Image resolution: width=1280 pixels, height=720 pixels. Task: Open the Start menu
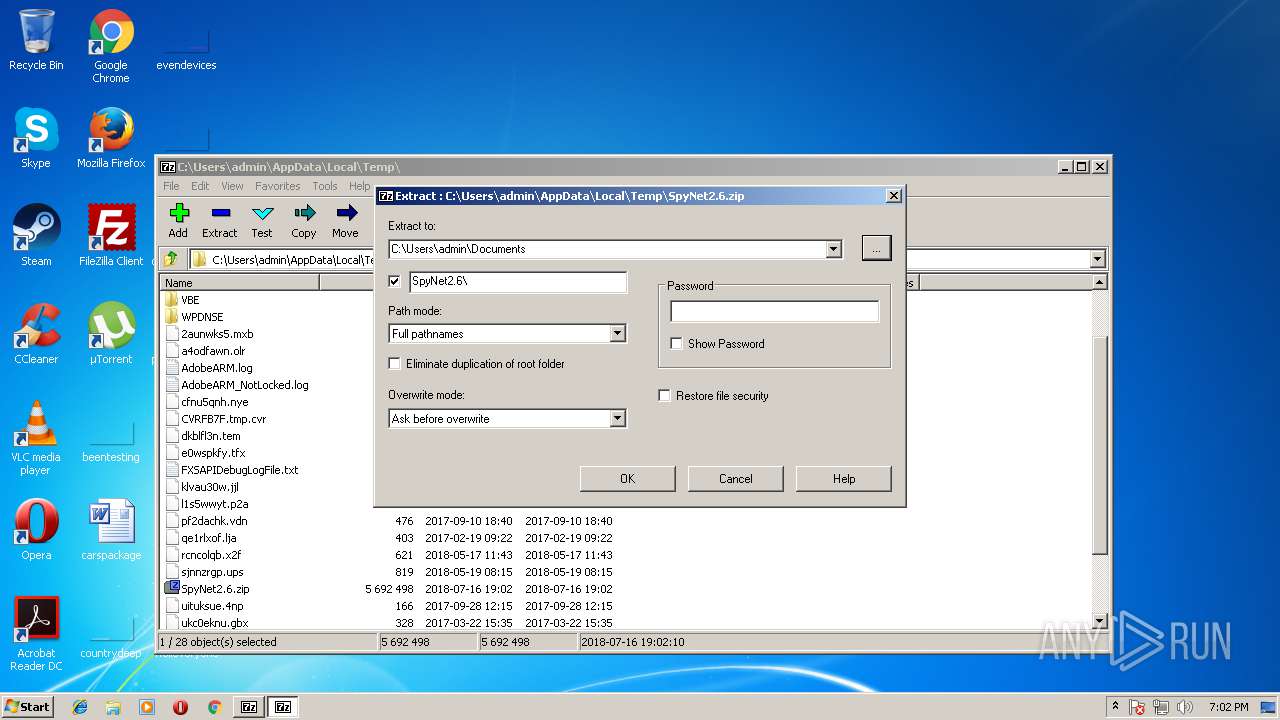[x=27, y=707]
